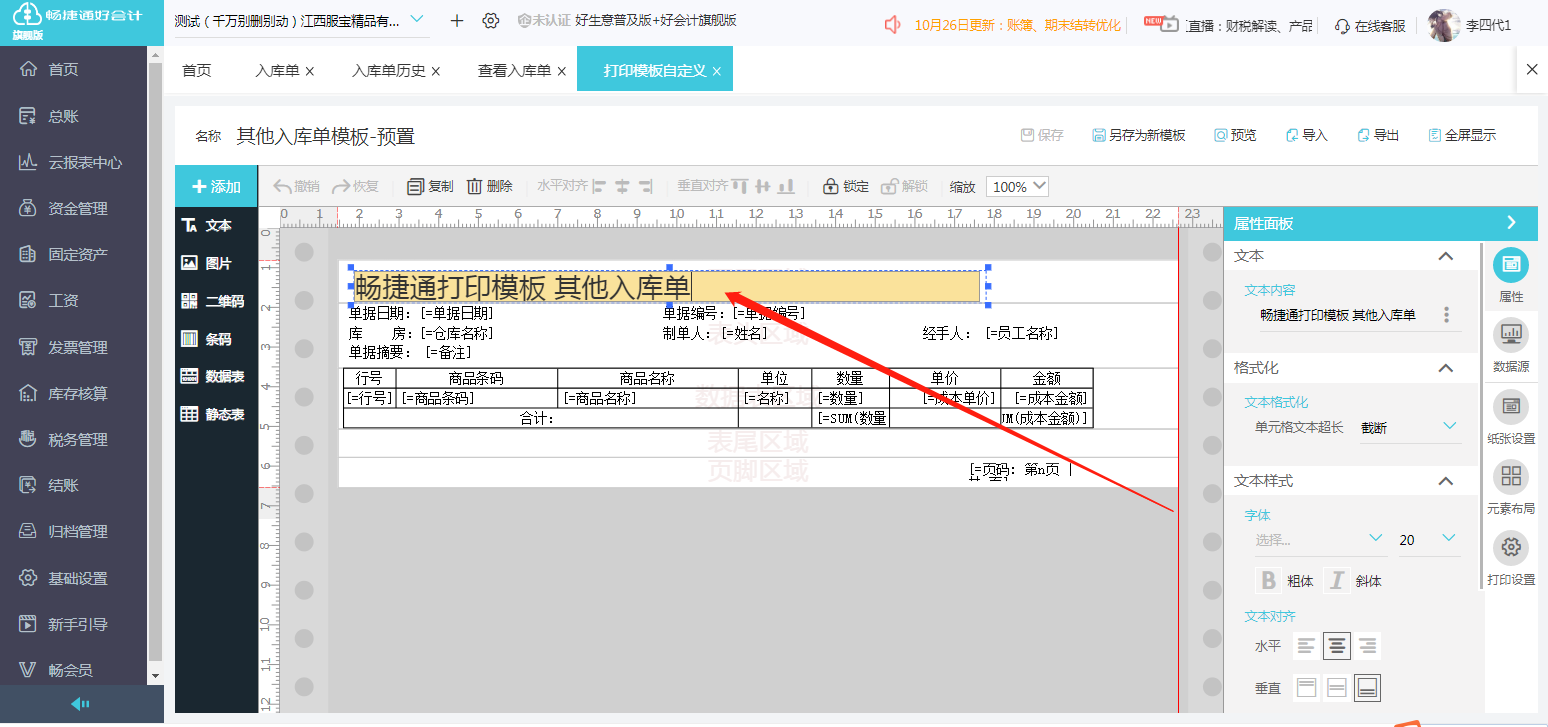Click the plus icon beside company name

pos(457,21)
